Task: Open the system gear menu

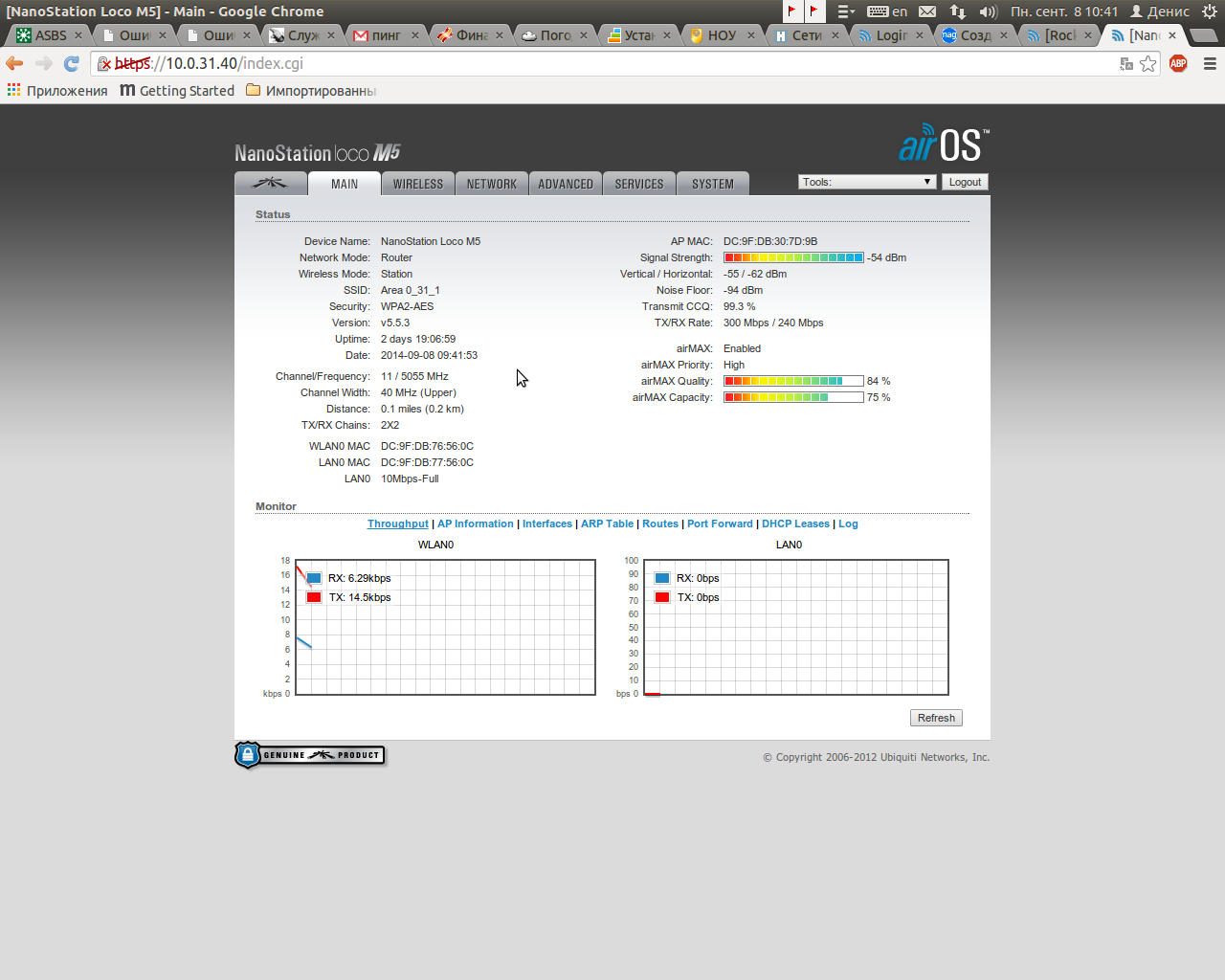Action: click(1210, 11)
